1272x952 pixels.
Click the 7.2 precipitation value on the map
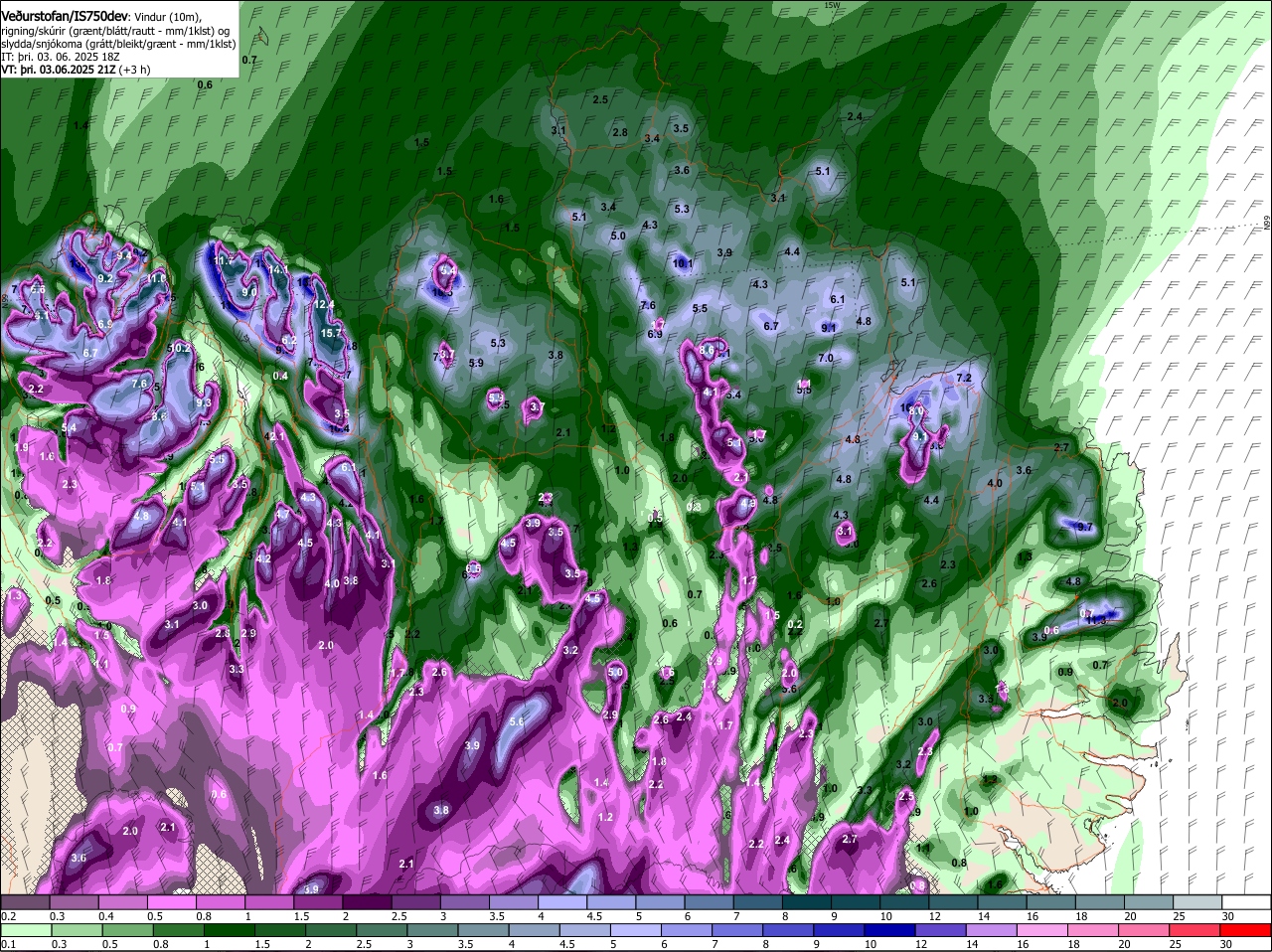[x=963, y=379]
